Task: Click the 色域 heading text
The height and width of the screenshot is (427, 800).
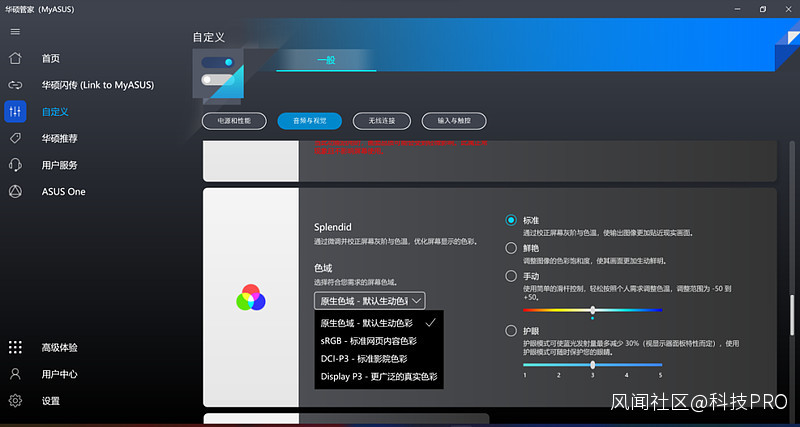Action: [x=323, y=268]
